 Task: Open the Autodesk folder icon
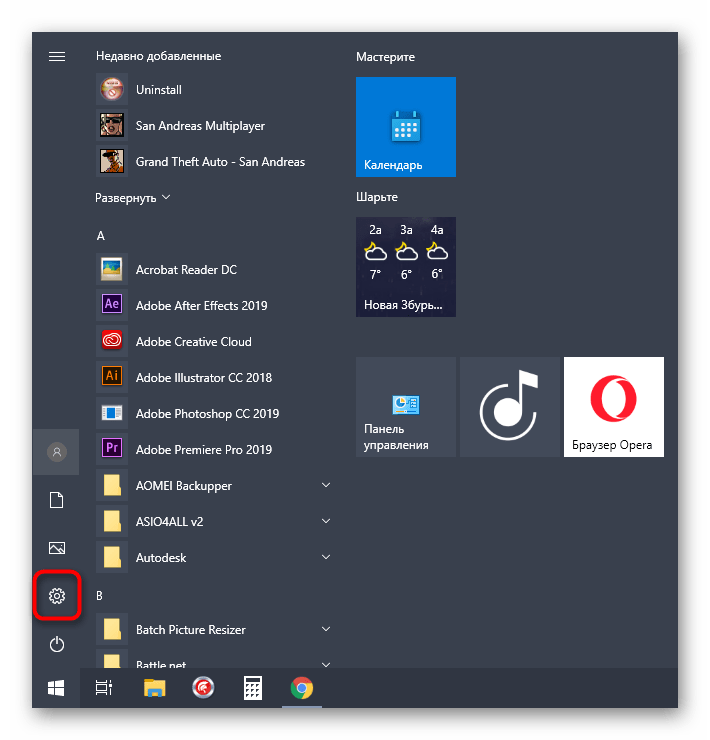[112, 557]
